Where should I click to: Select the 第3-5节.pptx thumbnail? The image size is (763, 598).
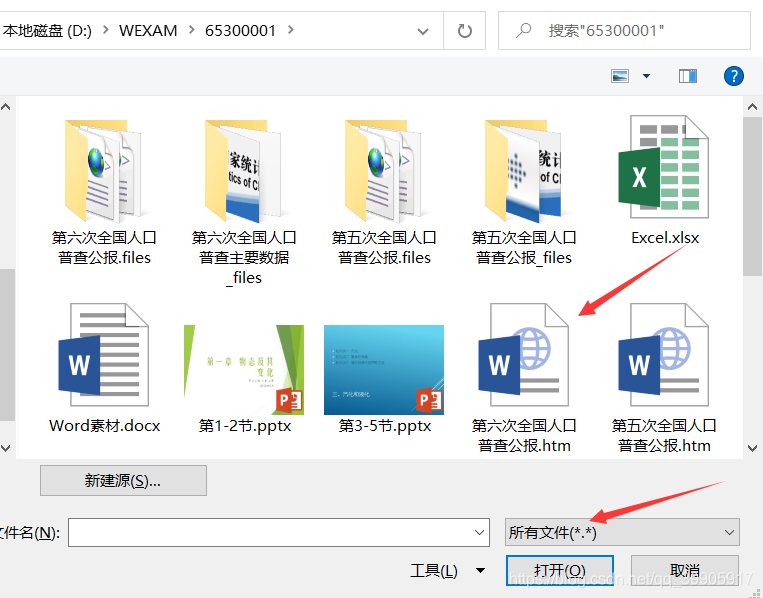click(x=384, y=370)
